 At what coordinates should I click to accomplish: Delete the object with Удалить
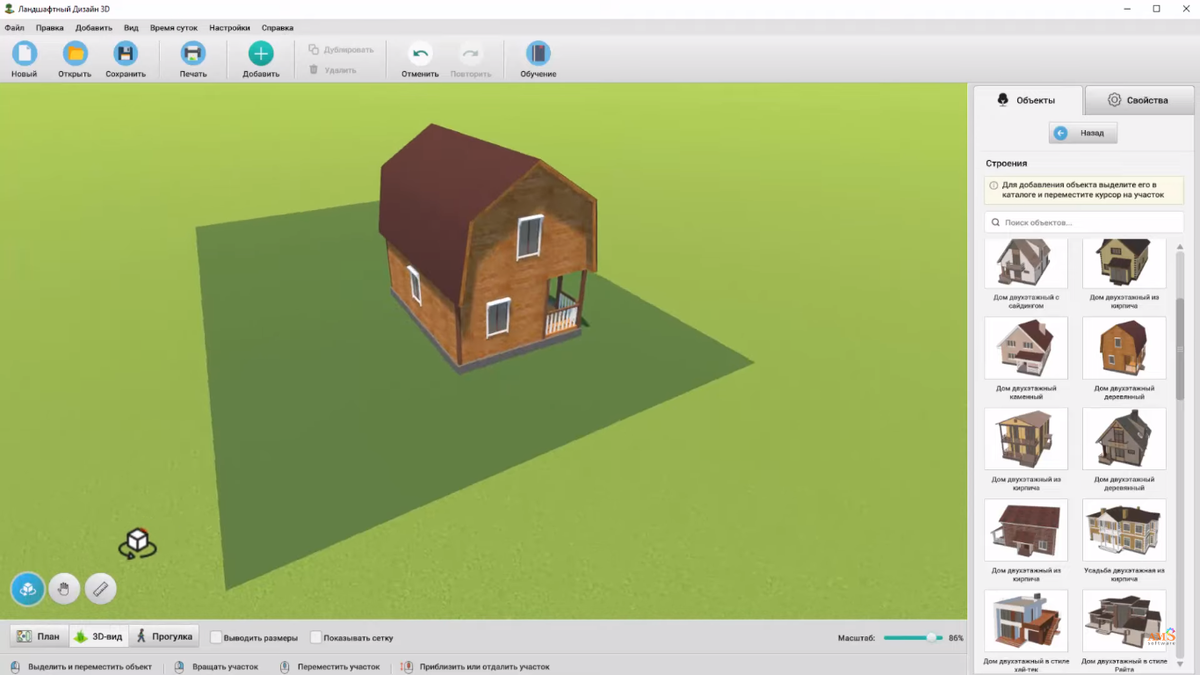click(x=333, y=70)
